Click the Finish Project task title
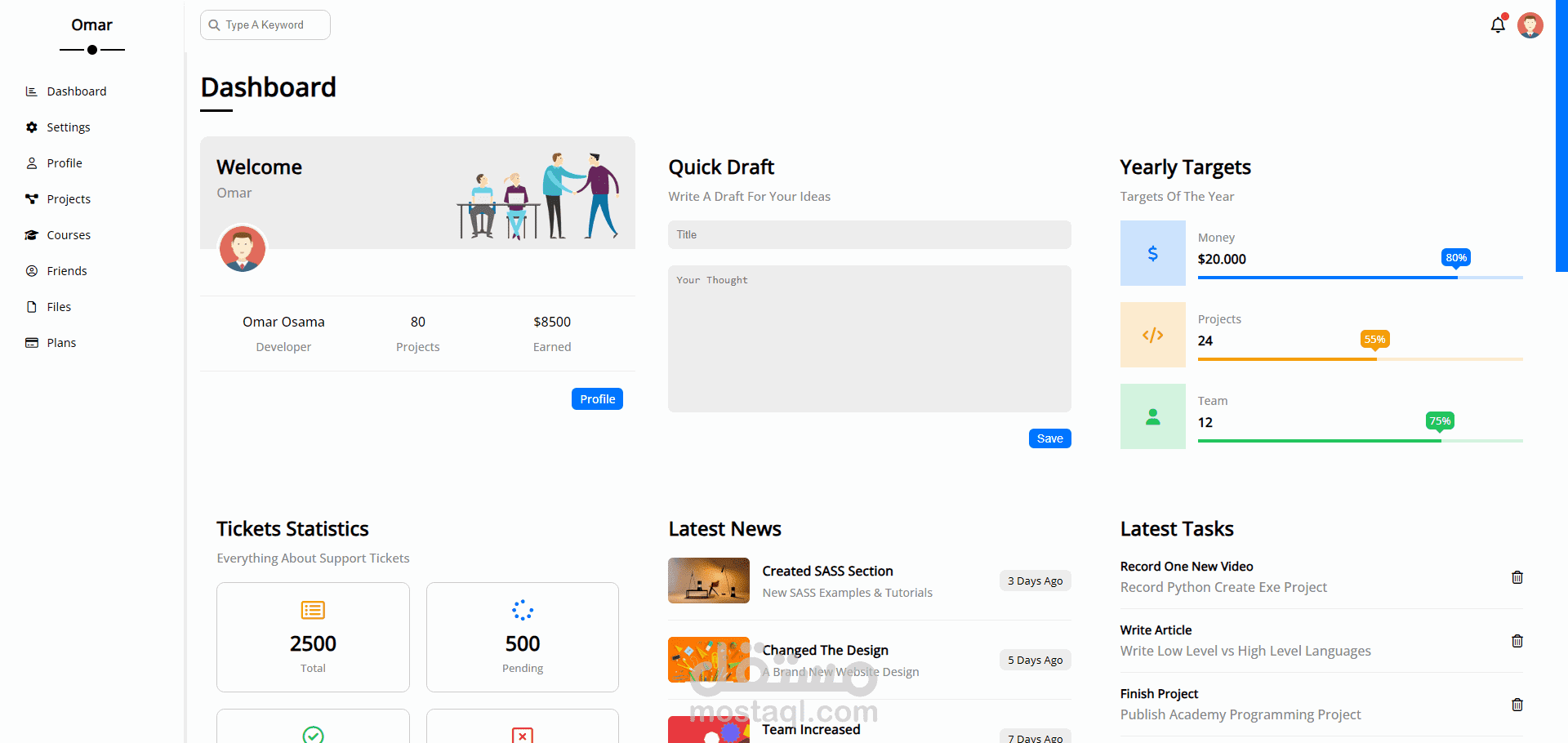The height and width of the screenshot is (743, 1568). click(1159, 694)
